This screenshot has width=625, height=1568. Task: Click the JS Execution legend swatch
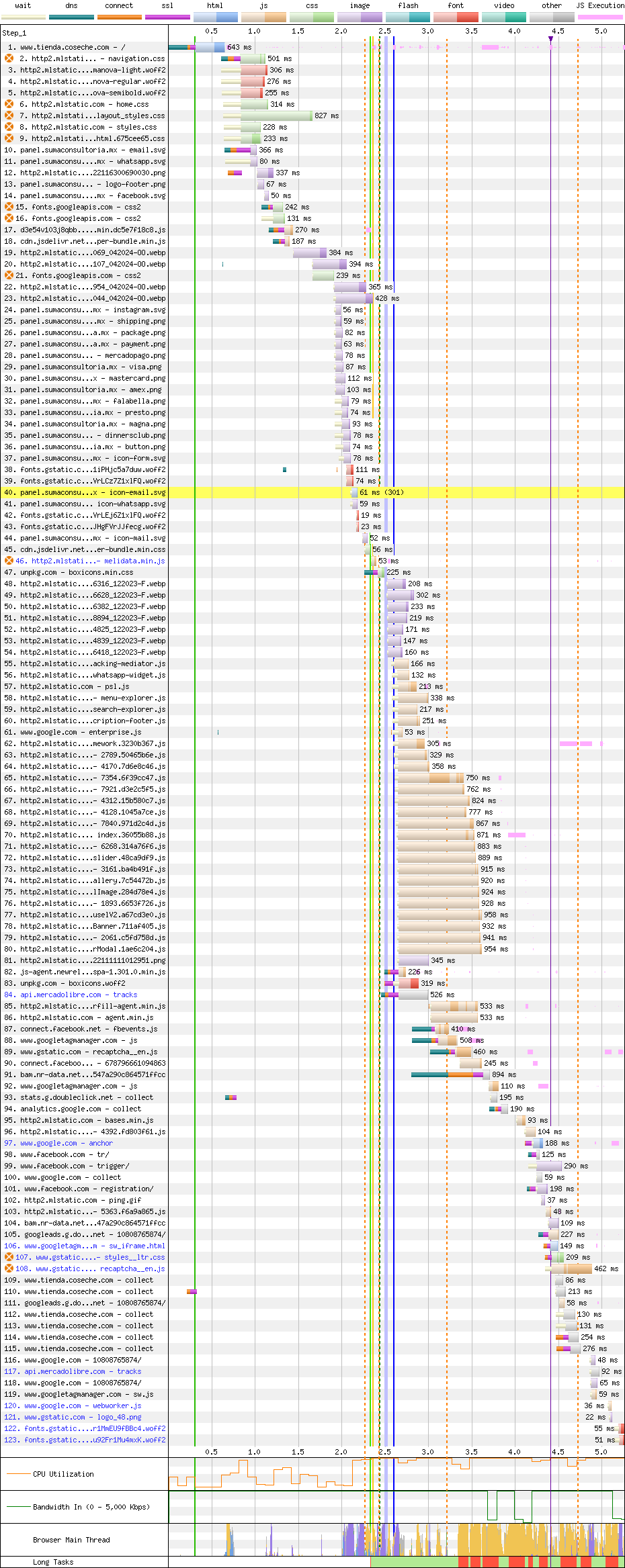[x=600, y=17]
